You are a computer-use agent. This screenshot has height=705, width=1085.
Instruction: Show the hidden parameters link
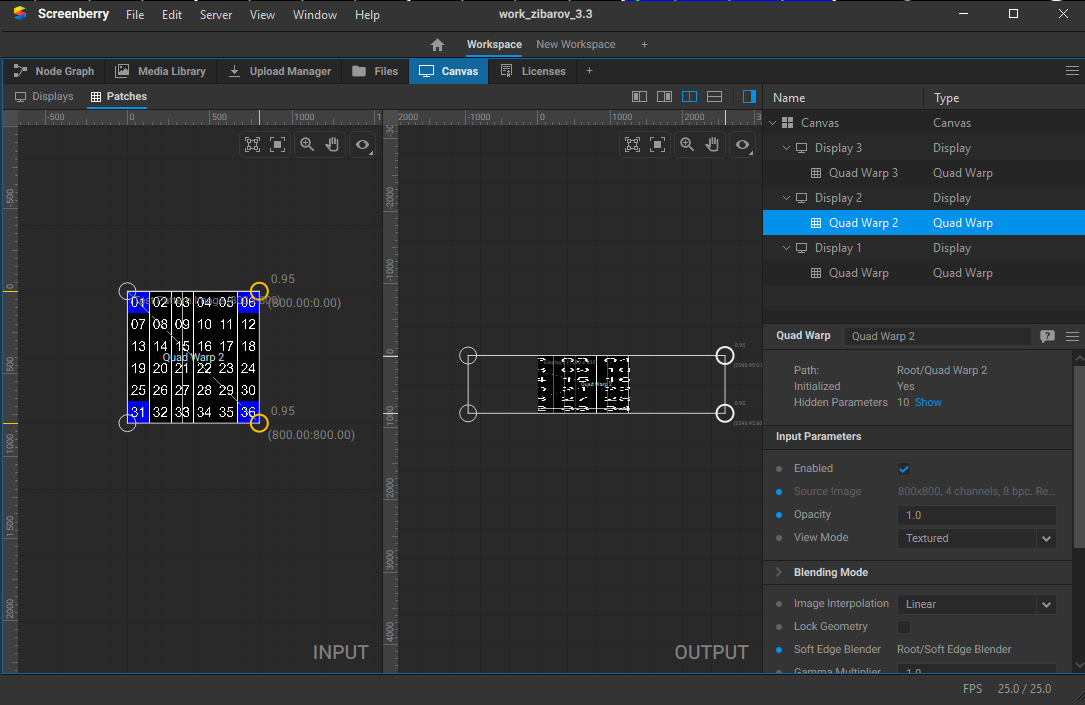[x=928, y=402]
